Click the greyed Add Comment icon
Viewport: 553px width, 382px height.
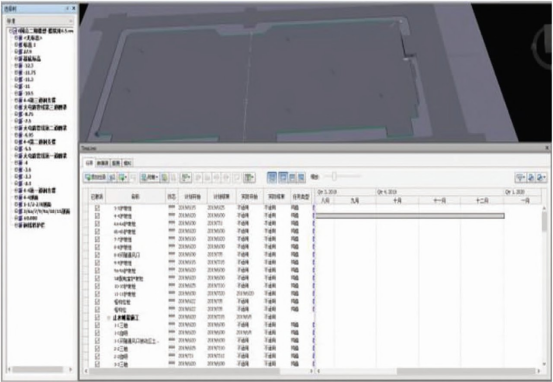tap(237, 177)
